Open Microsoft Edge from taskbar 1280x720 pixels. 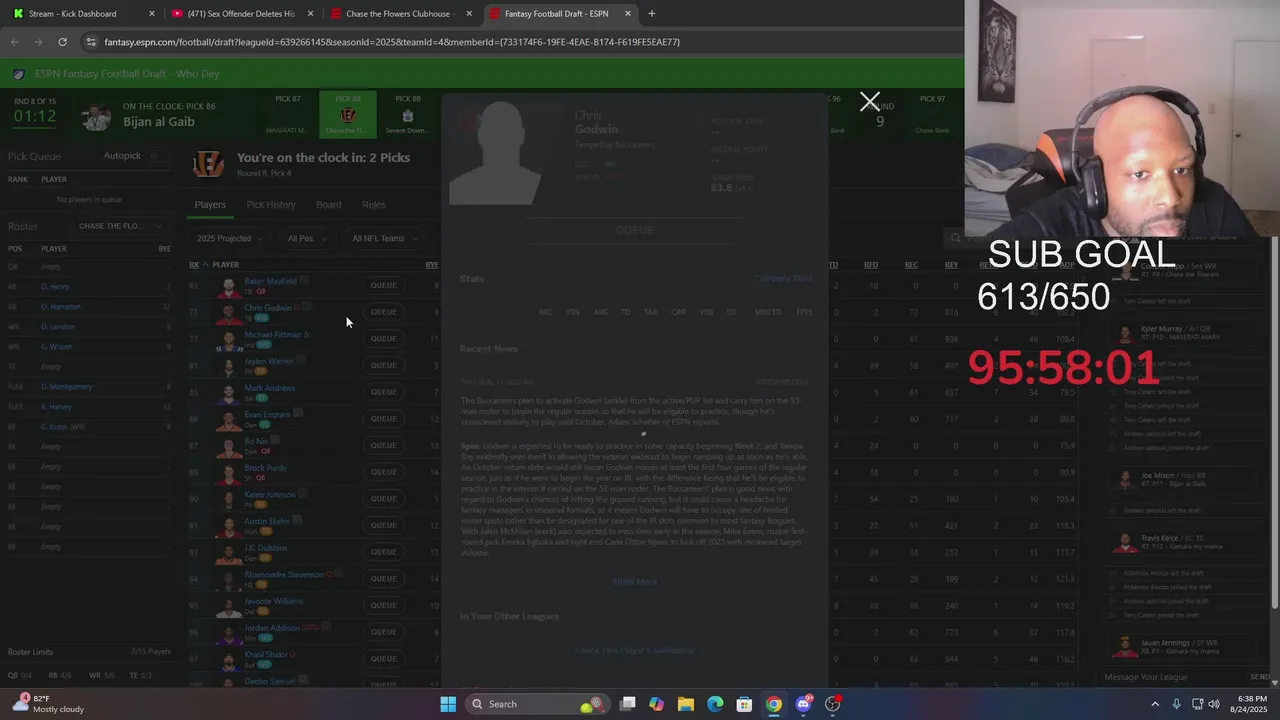(x=715, y=704)
